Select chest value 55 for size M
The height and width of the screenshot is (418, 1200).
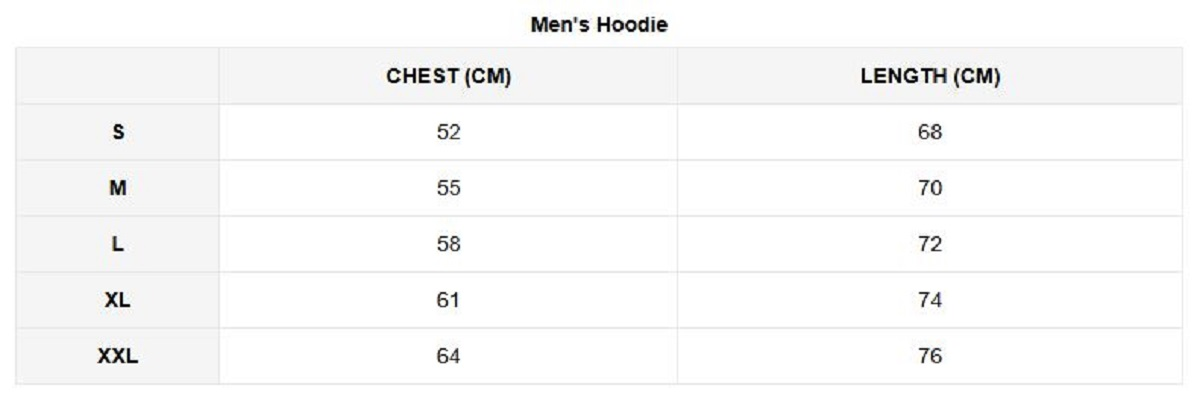[448, 188]
